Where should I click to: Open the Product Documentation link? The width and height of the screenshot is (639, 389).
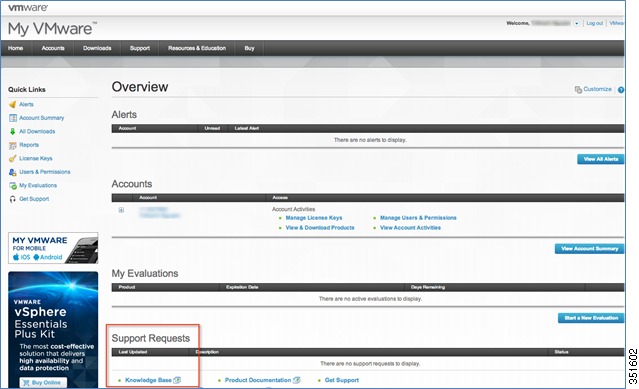point(258,380)
